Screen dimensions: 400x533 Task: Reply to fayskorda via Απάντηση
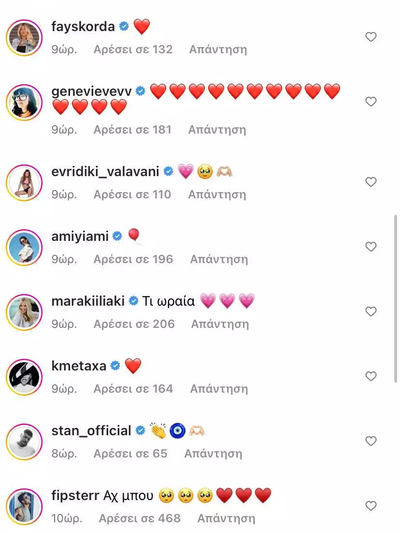pos(218,50)
